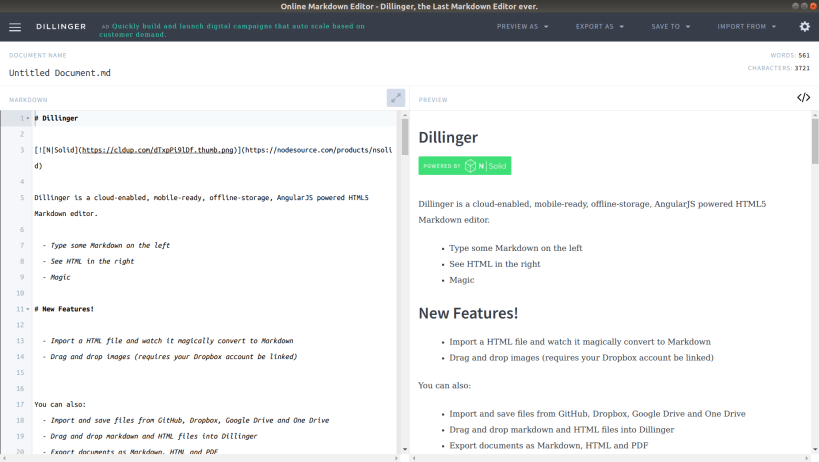819x462 pixels.
Task: Open the Import From menu
Action: [x=746, y=27]
